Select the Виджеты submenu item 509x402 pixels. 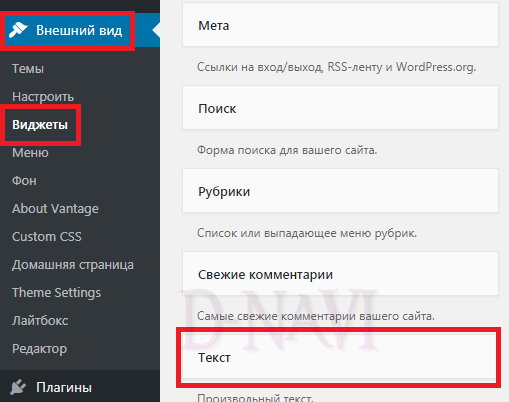pos(40,125)
